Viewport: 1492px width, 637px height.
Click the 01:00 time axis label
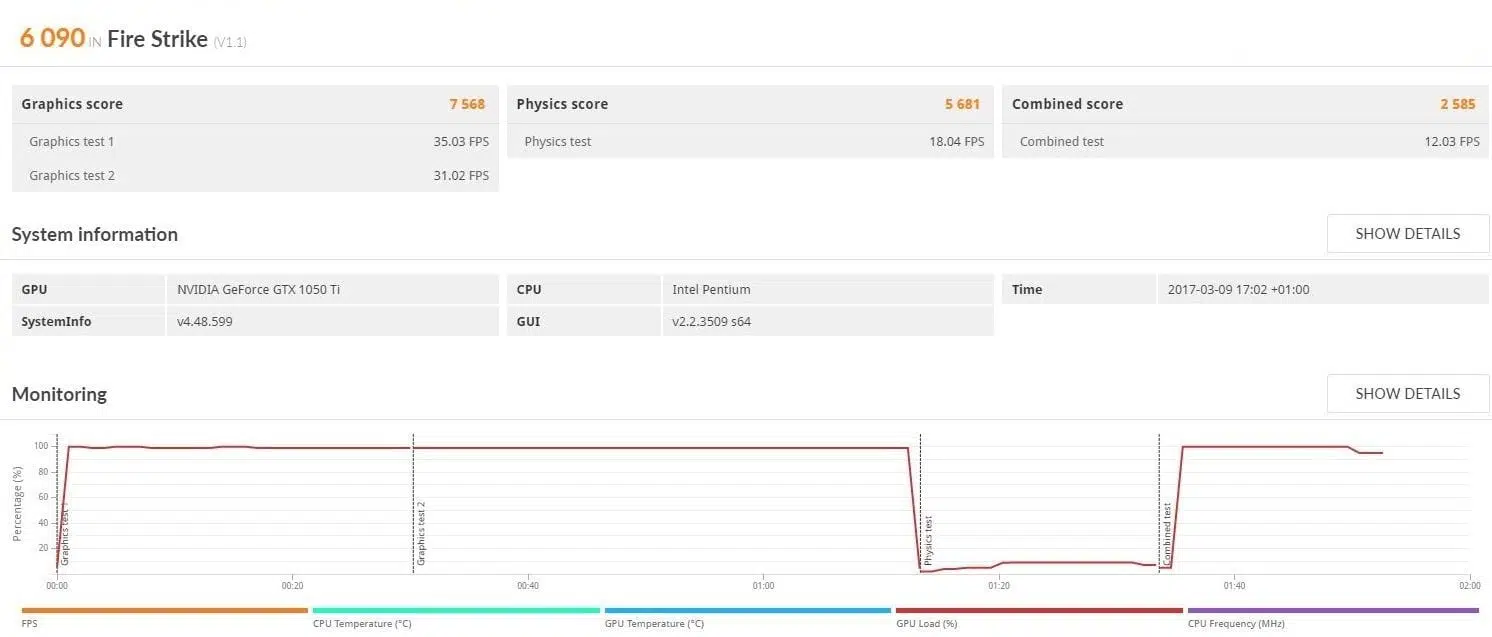[x=763, y=586]
